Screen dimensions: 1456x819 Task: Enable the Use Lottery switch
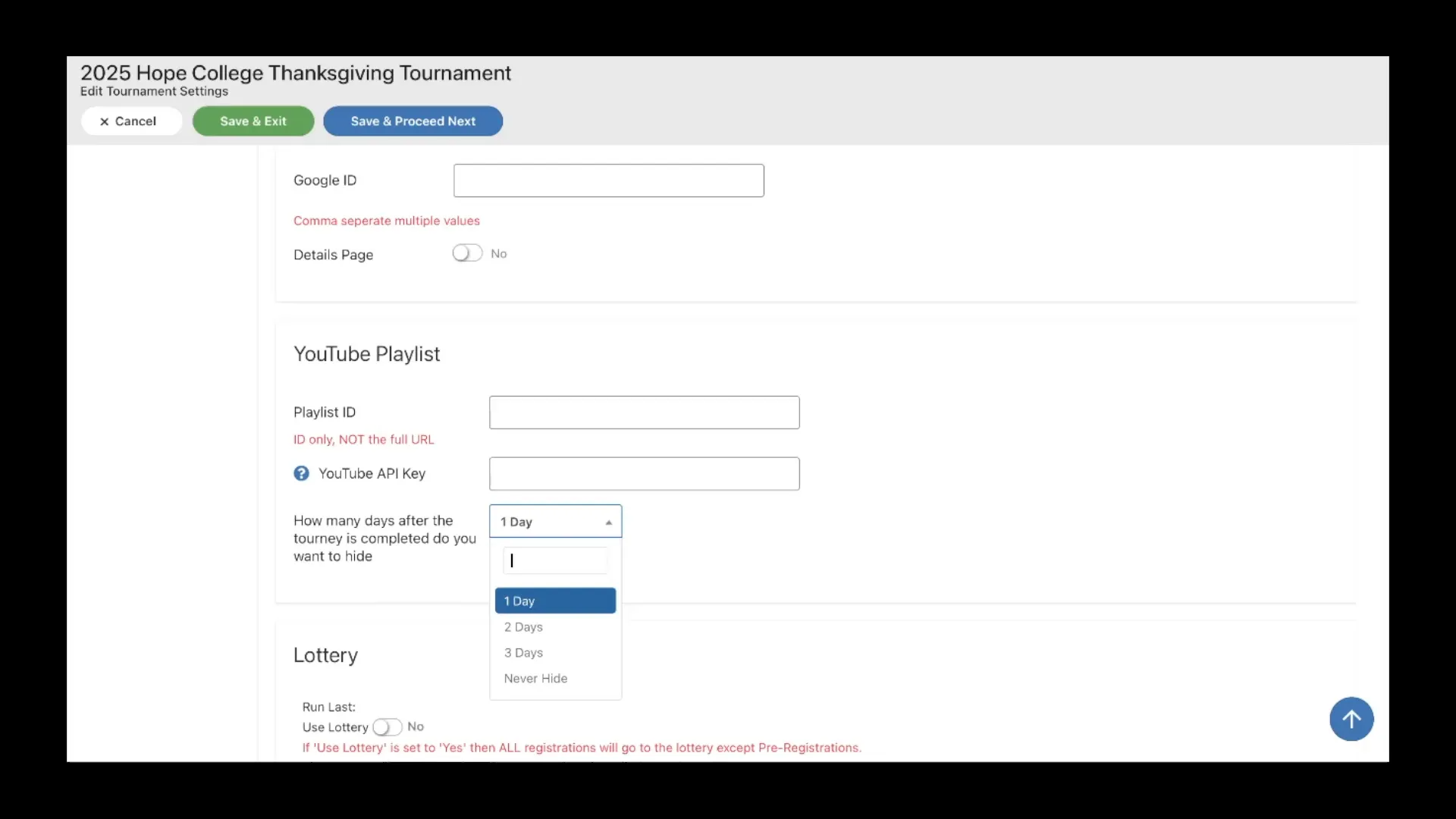click(387, 727)
